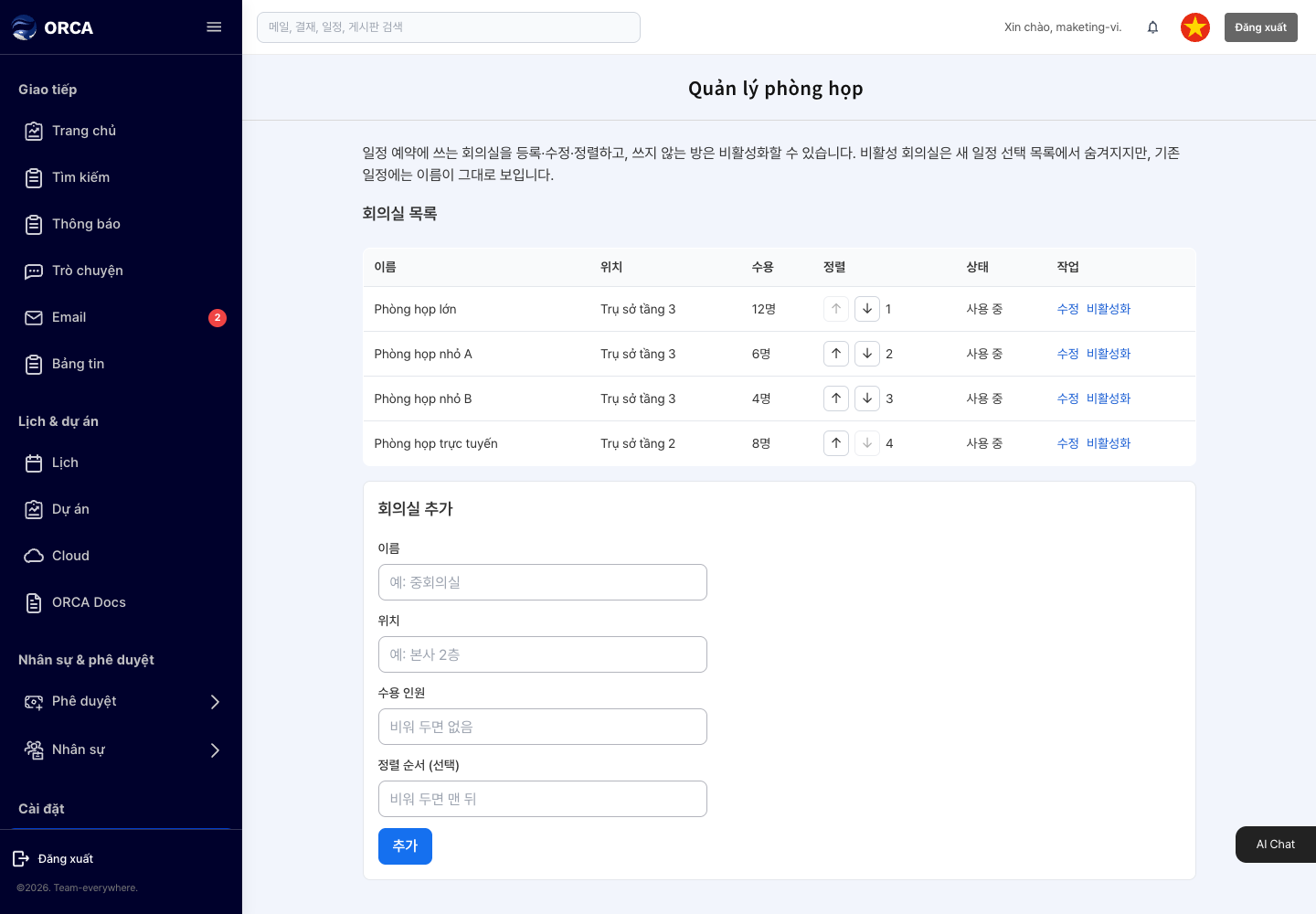Click 비활성화 for Phòng họp trực tuyến
1316x914 pixels.
coord(1109,443)
